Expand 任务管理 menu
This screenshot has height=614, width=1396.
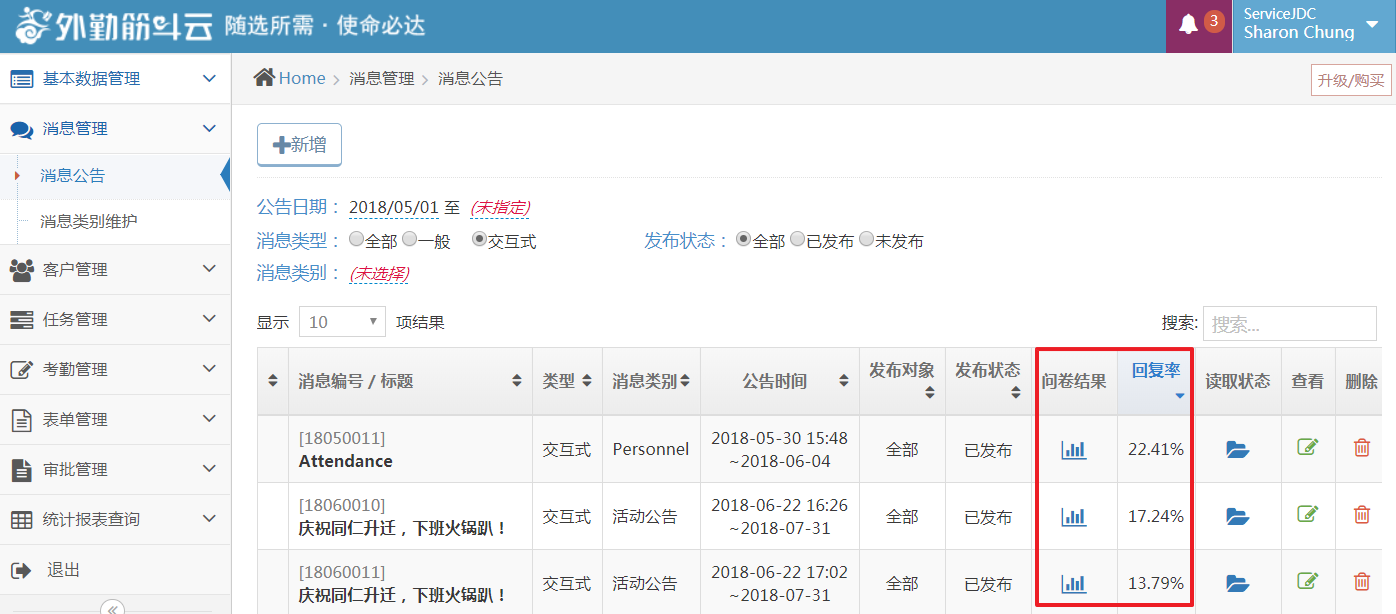click(x=115, y=319)
